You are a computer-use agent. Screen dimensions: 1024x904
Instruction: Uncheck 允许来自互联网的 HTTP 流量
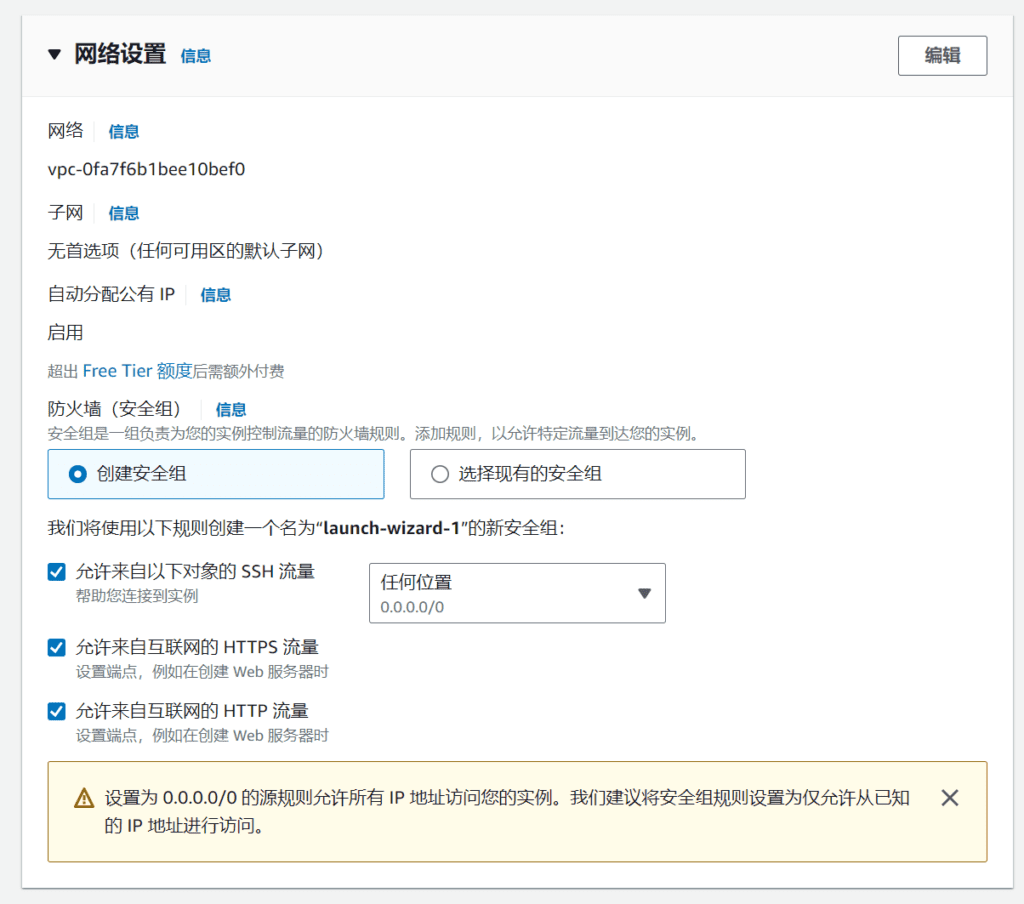click(x=56, y=711)
